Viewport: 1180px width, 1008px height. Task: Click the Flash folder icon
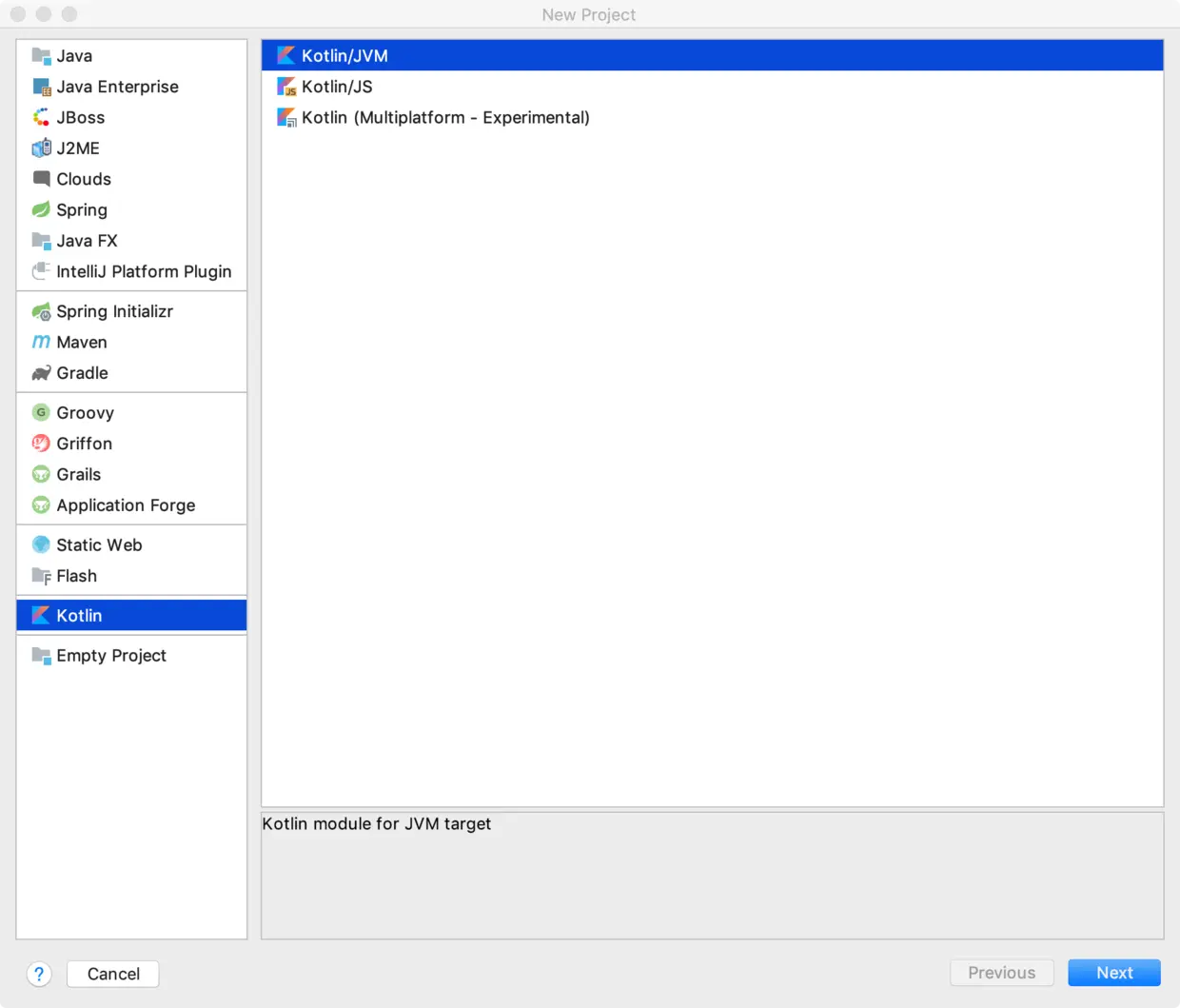click(x=41, y=576)
